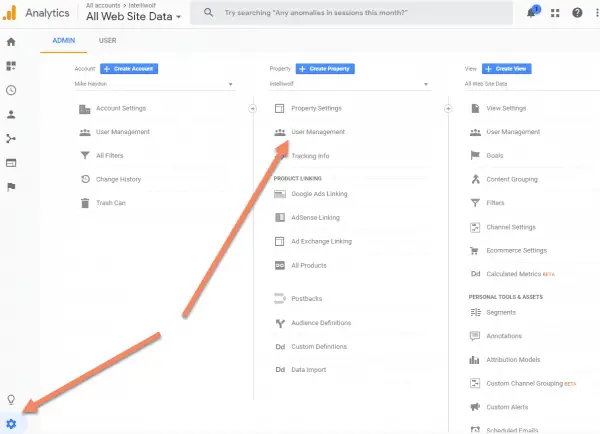Expand the View dropdown All Web Site Data

pyautogui.click(x=532, y=84)
